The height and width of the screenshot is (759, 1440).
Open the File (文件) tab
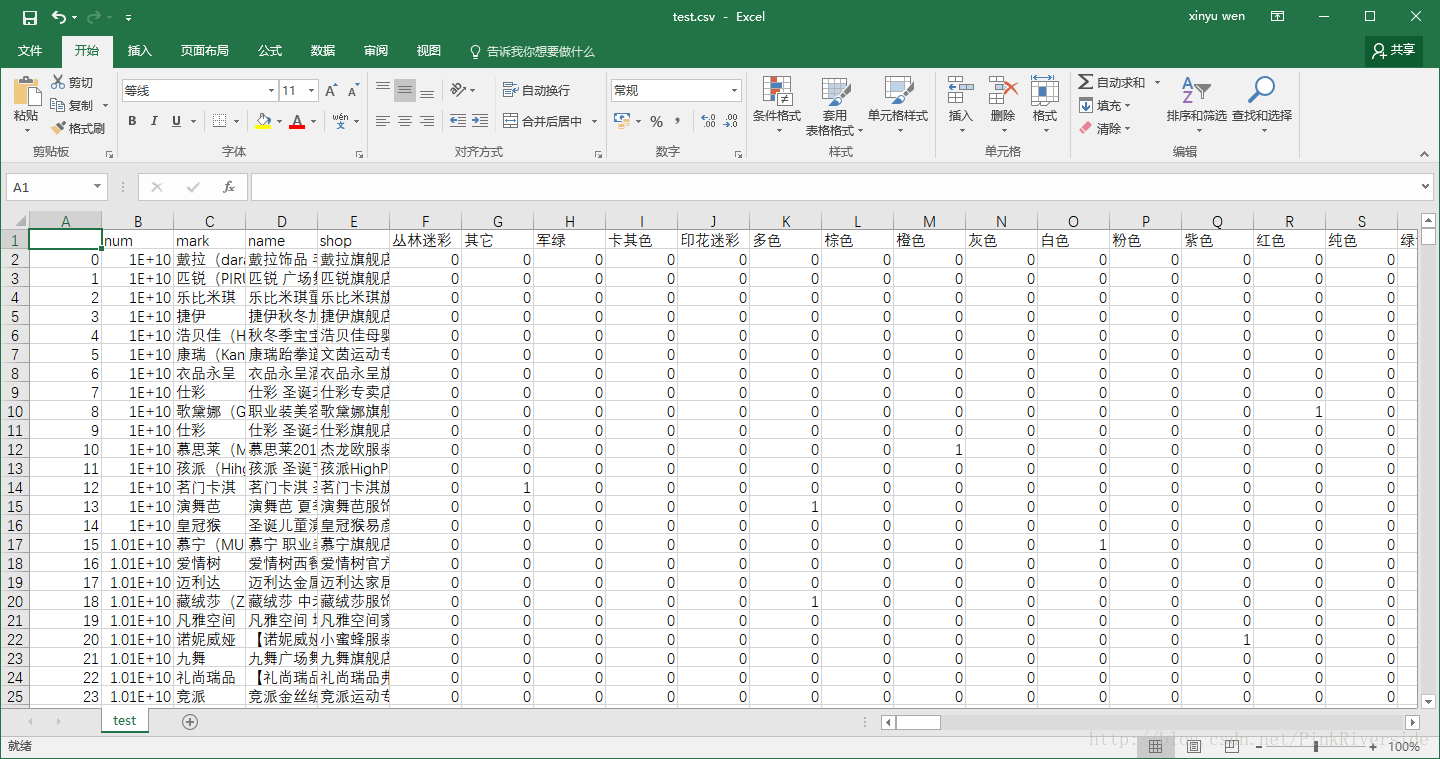tap(30, 51)
